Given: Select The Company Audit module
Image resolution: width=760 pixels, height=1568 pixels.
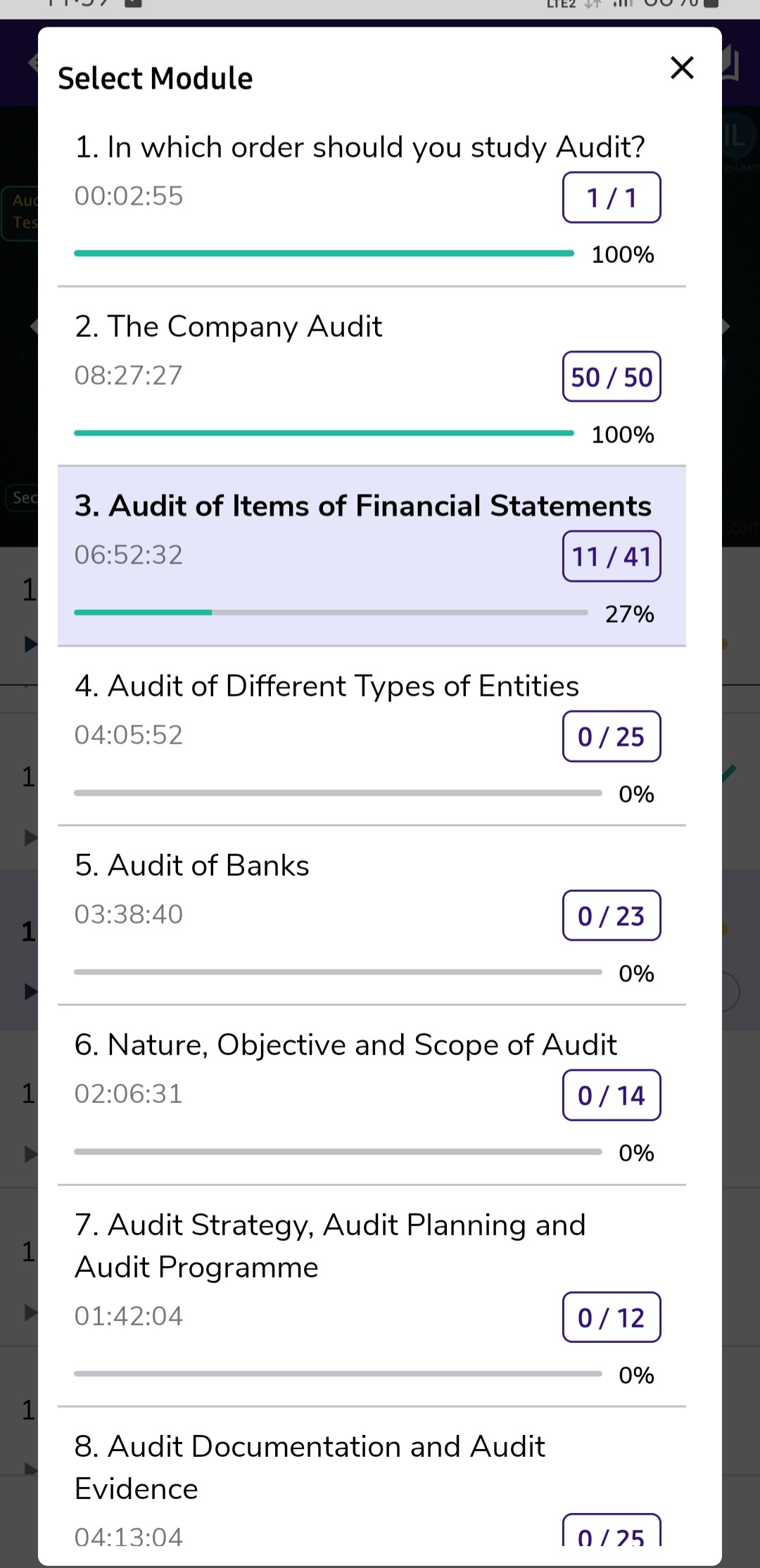Looking at the screenshot, I should pos(229,327).
